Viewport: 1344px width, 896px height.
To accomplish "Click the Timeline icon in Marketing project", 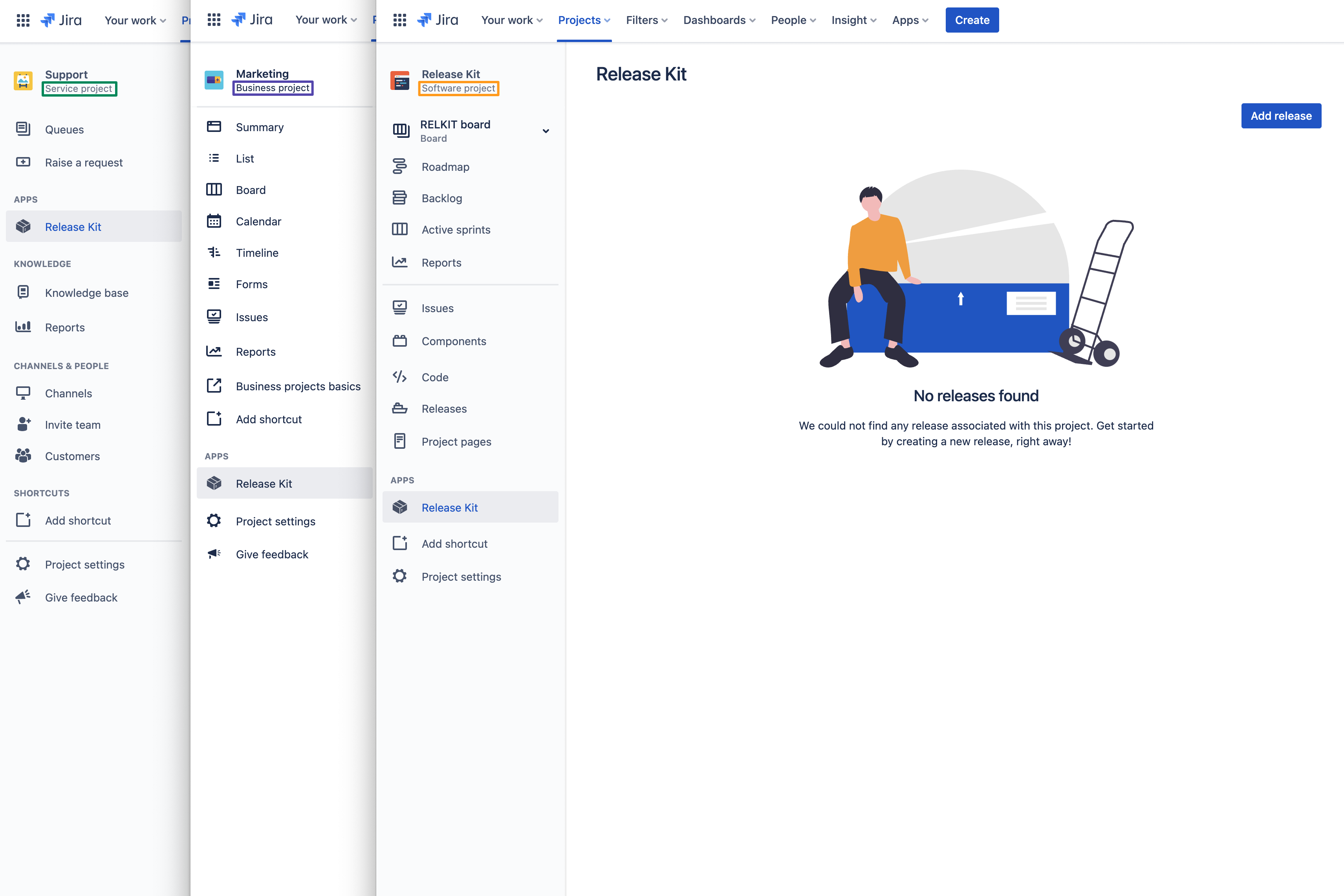I will (x=214, y=252).
